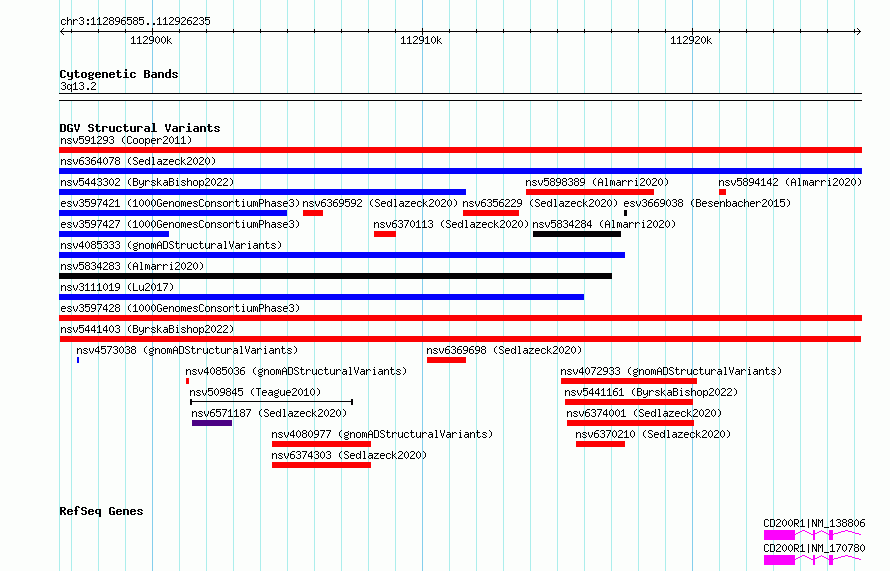Click the nsv5441403 red variant bar
Viewport: 890px width, 571px height.
[x=460, y=339]
